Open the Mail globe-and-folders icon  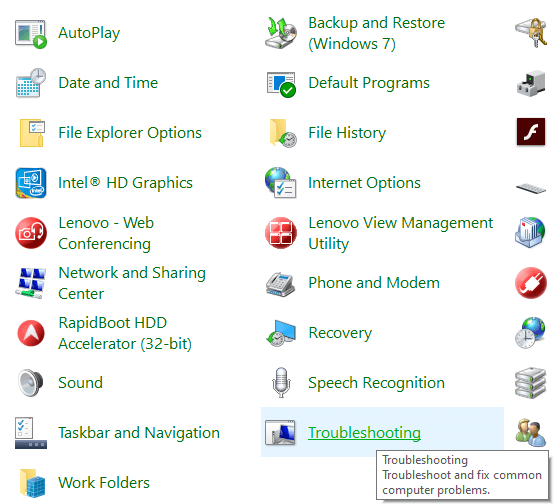tap(530, 232)
